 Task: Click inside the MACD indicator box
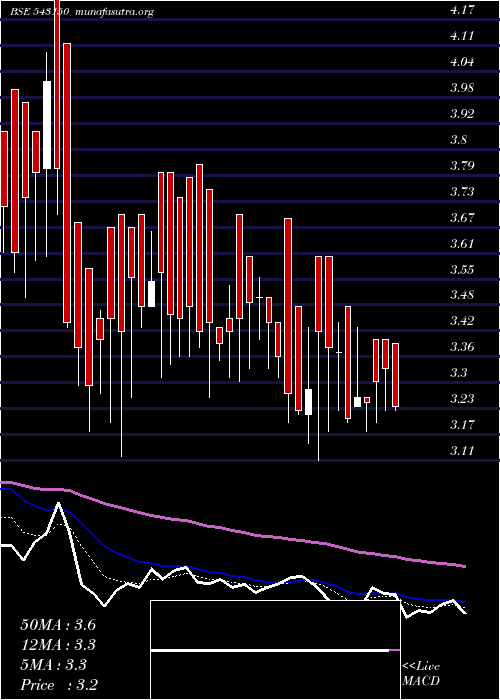click(275, 650)
